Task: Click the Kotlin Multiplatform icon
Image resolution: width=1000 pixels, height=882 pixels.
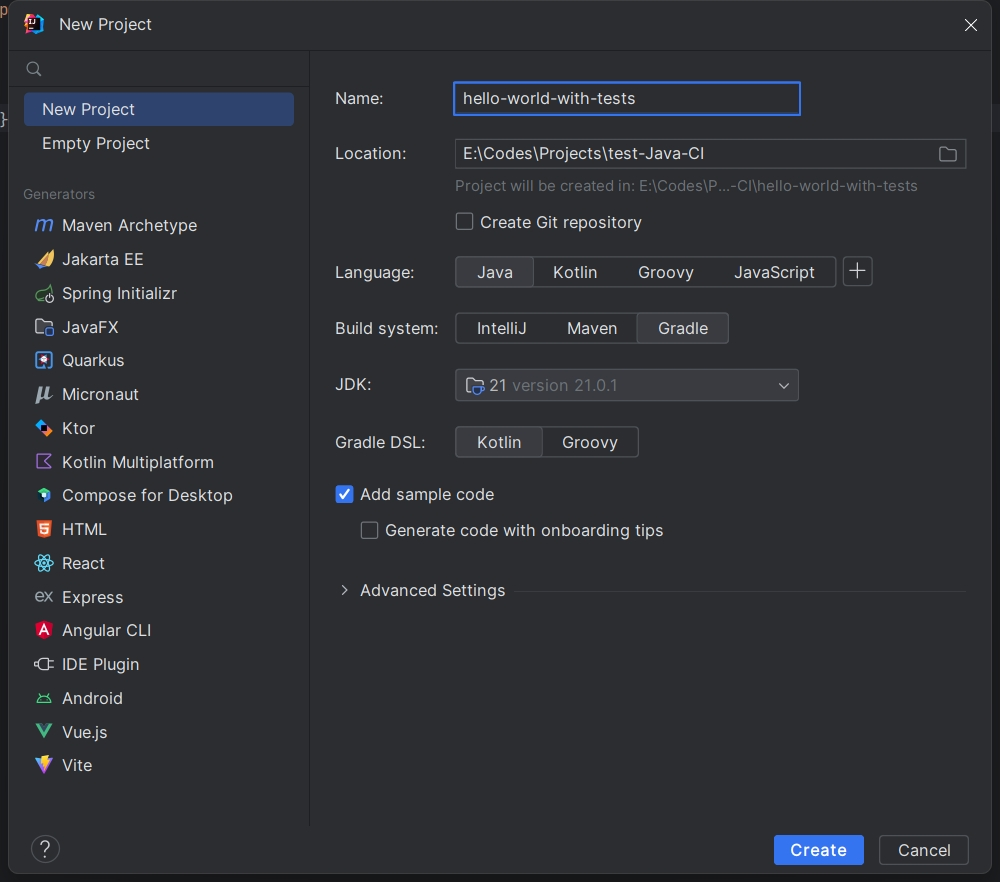Action: tap(44, 462)
